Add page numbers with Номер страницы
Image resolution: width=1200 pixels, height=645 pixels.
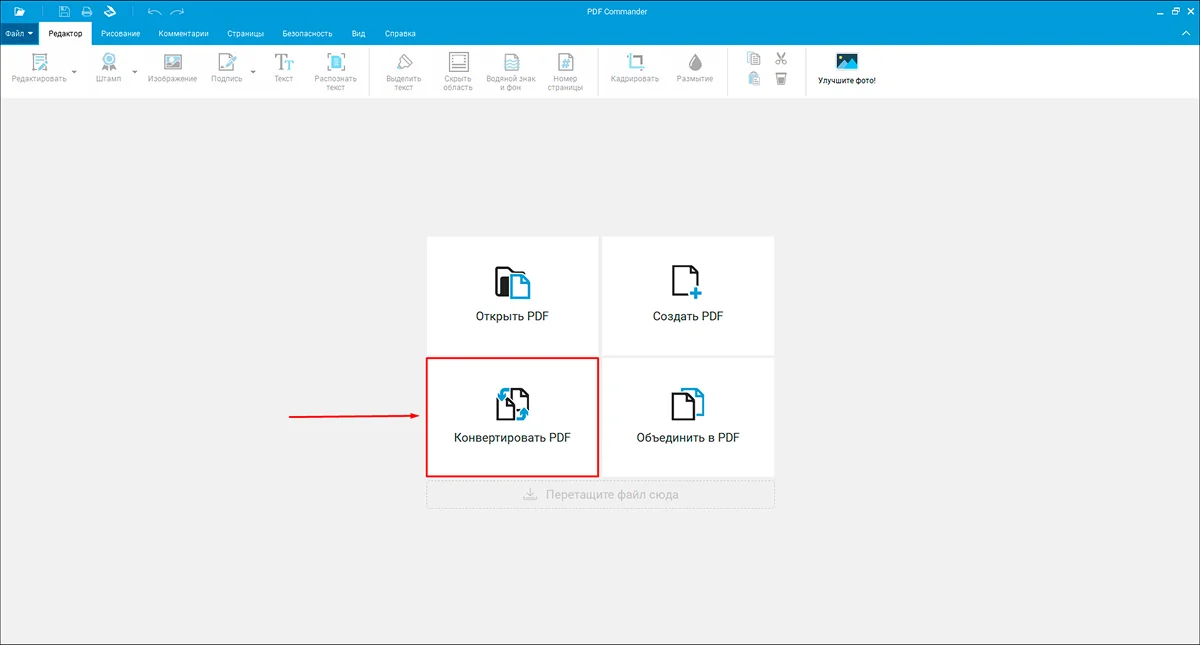pyautogui.click(x=565, y=72)
